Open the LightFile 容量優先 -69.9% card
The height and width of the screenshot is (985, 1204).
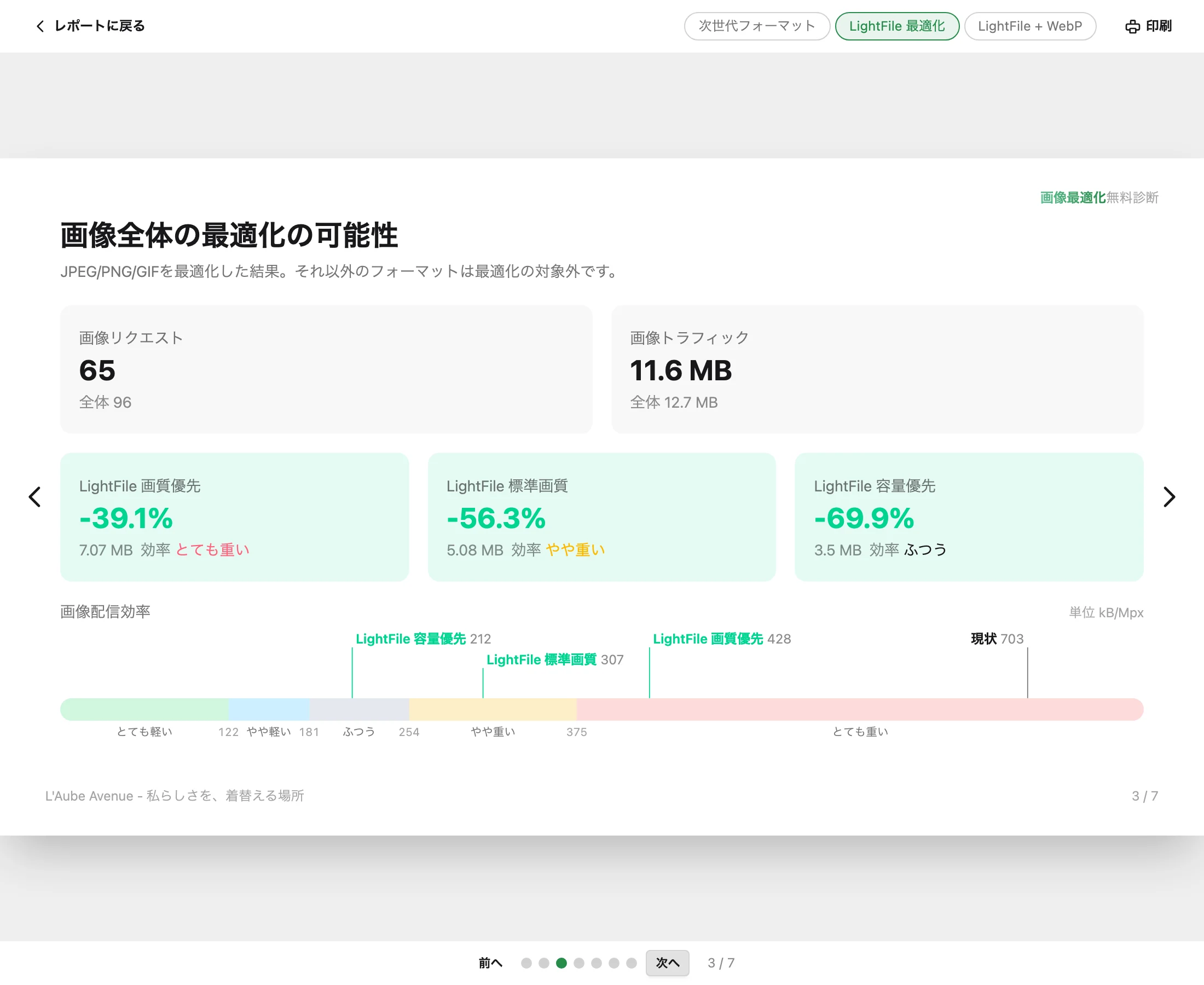[x=969, y=517]
